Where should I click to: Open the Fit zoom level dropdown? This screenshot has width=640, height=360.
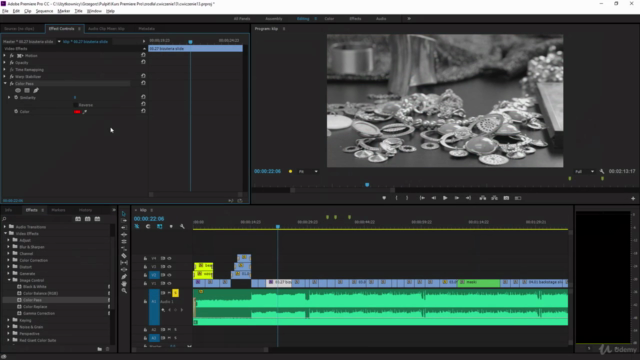(x=308, y=171)
